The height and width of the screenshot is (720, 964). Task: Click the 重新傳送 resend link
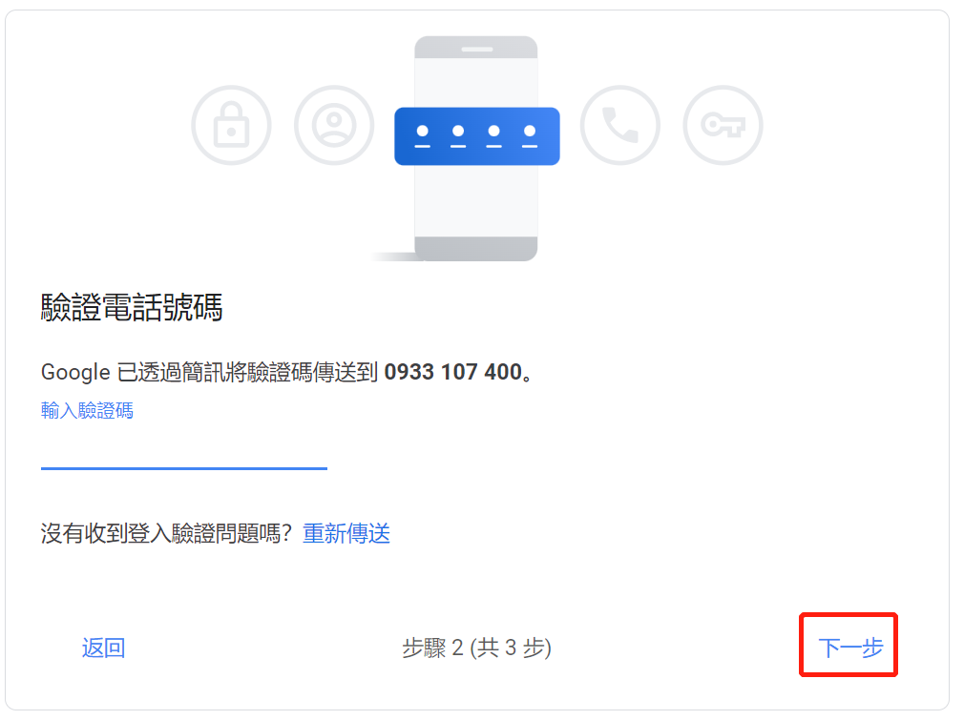346,533
